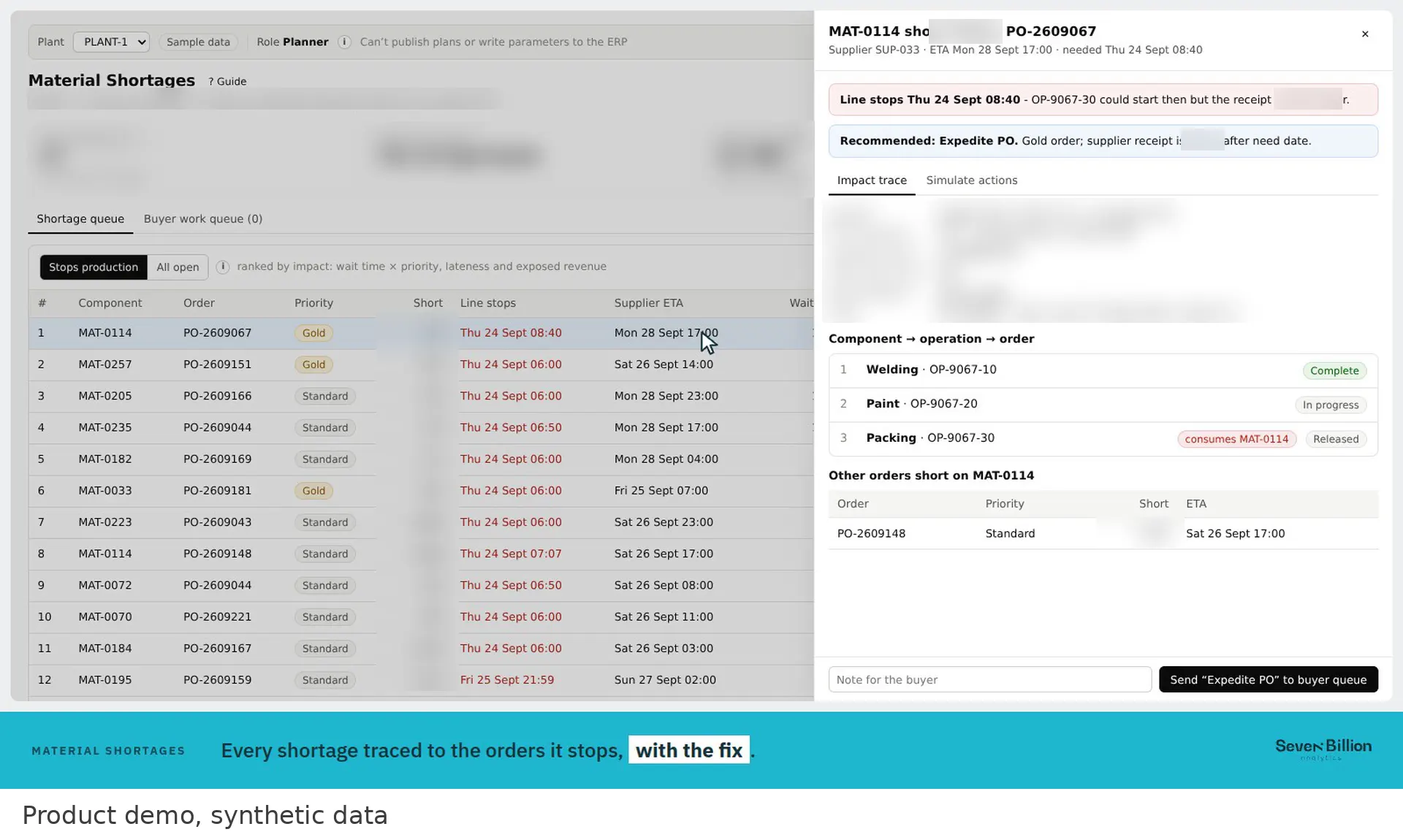
Task: Open the Guide help link
Action: 227,81
